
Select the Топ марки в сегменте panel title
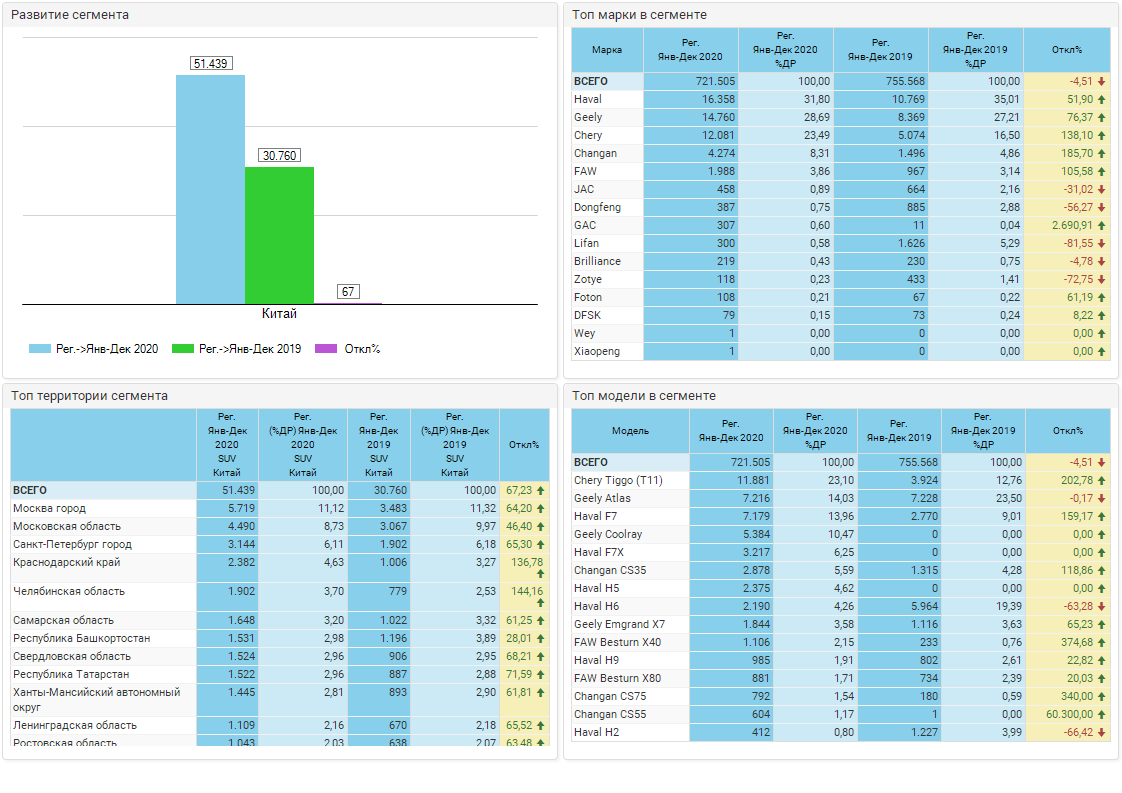(x=639, y=15)
